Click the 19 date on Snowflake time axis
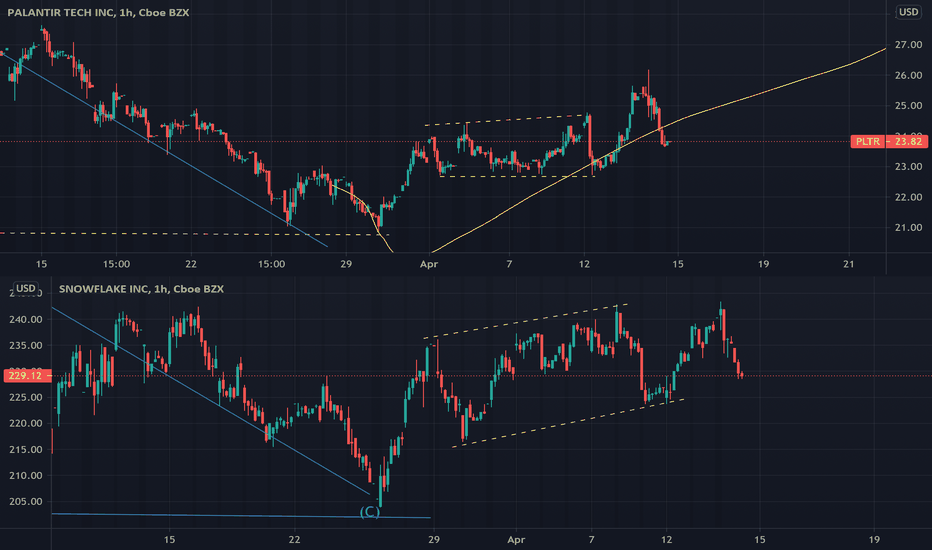This screenshot has height=550, width=932. (x=874, y=540)
